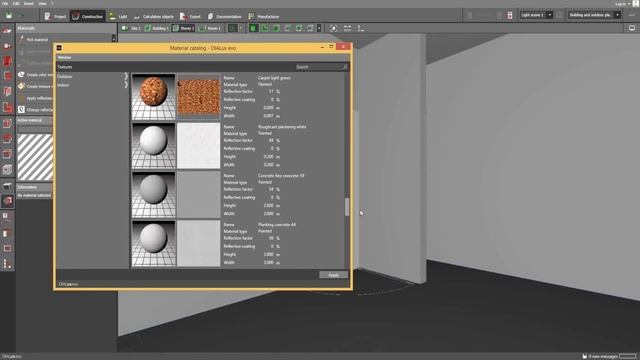640x360 pixels.
Task: Select the red box sidebar tool
Action: [x=7, y=123]
